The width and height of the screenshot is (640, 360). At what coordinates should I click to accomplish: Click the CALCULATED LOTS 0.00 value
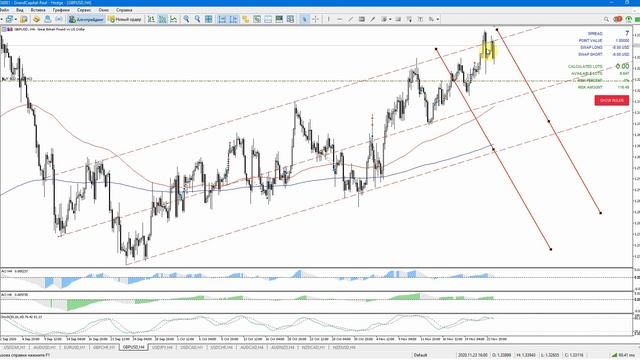coord(622,66)
